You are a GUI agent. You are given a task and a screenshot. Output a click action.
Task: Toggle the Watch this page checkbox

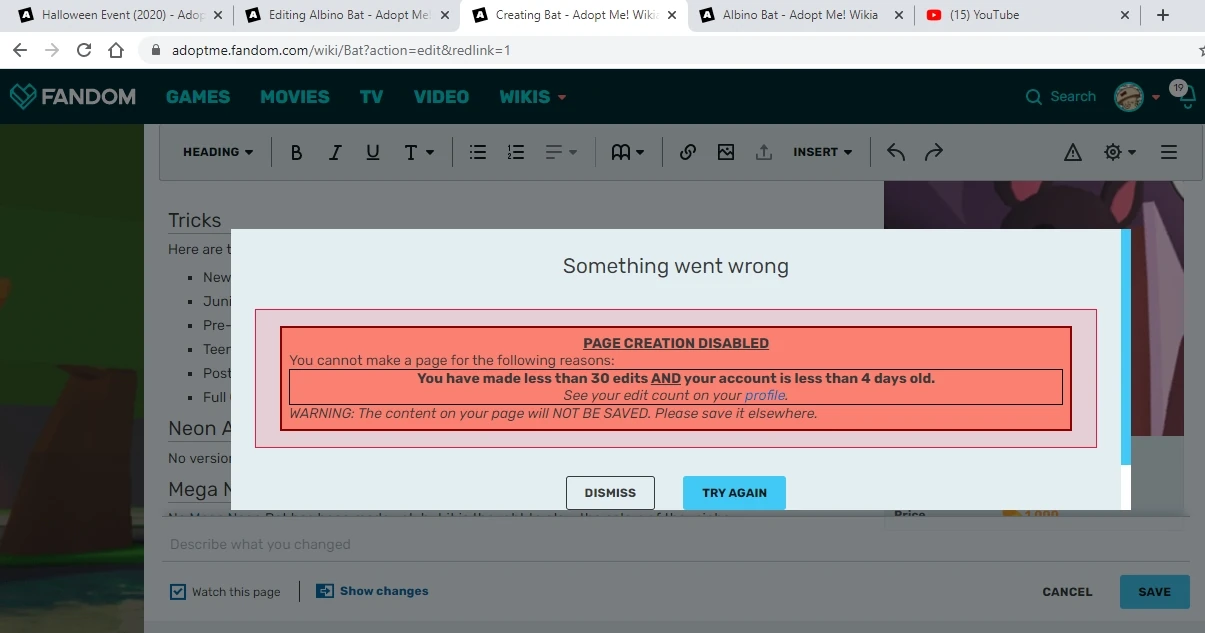178,591
